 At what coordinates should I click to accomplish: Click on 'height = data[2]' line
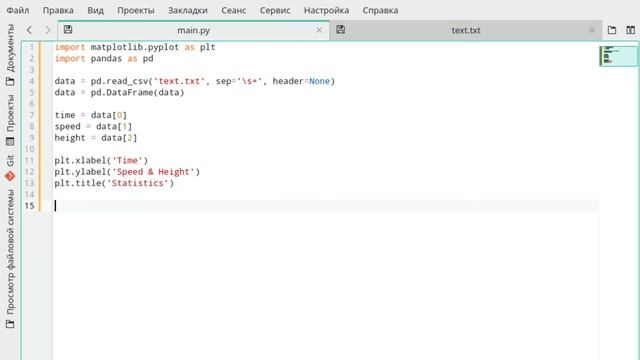click(x=96, y=138)
